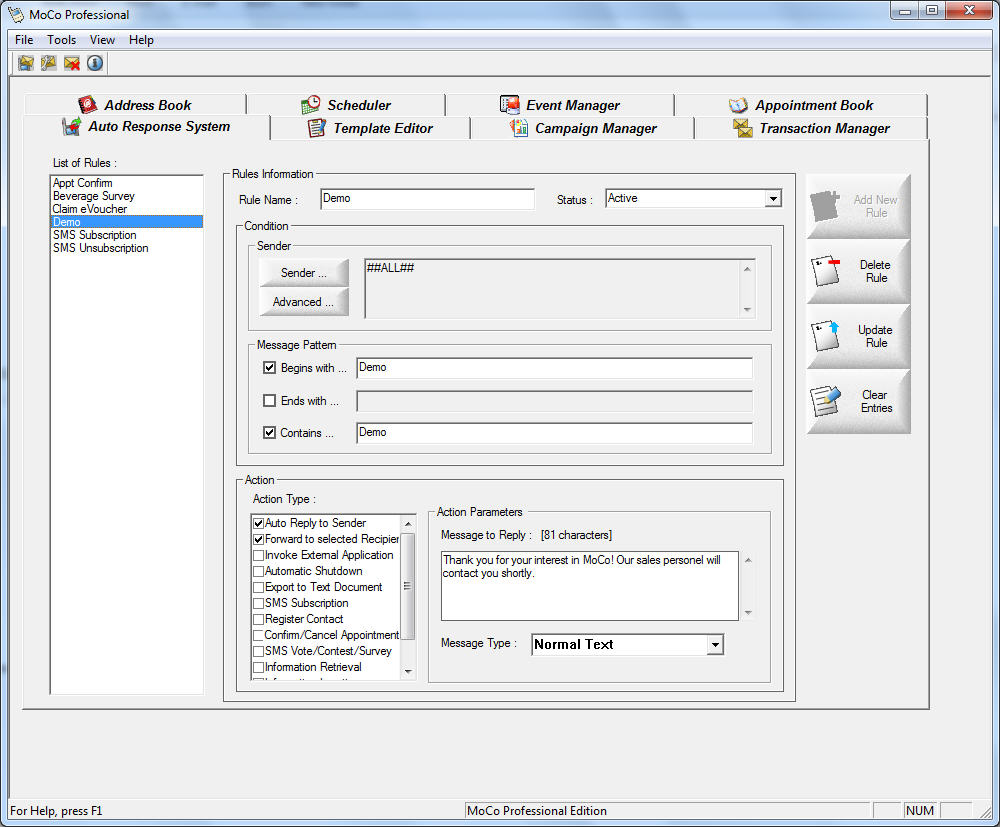Click the Action Type list scrollbar thumb

point(408,586)
